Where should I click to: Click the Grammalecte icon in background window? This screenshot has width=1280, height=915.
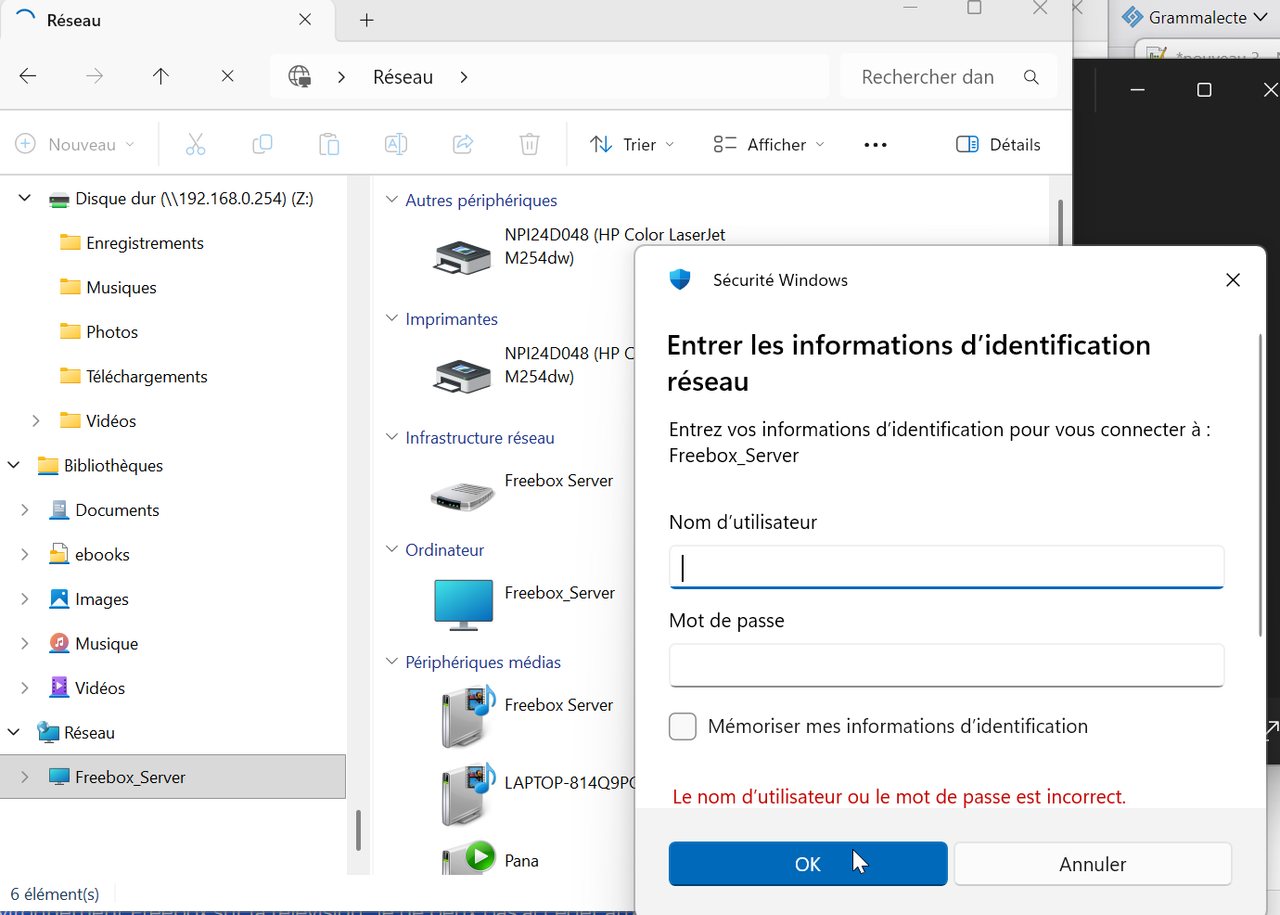point(1132,17)
